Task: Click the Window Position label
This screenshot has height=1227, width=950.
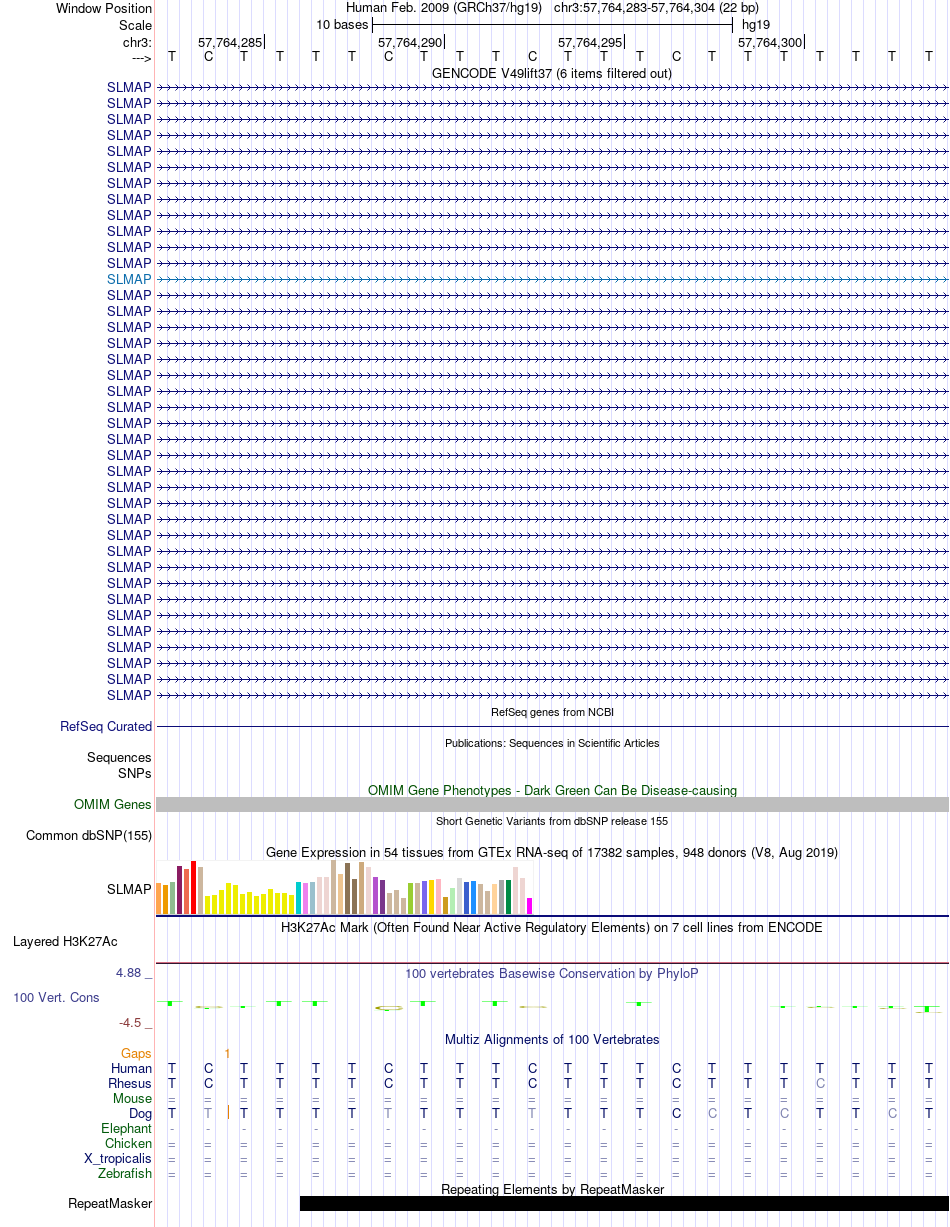Action: tap(104, 8)
